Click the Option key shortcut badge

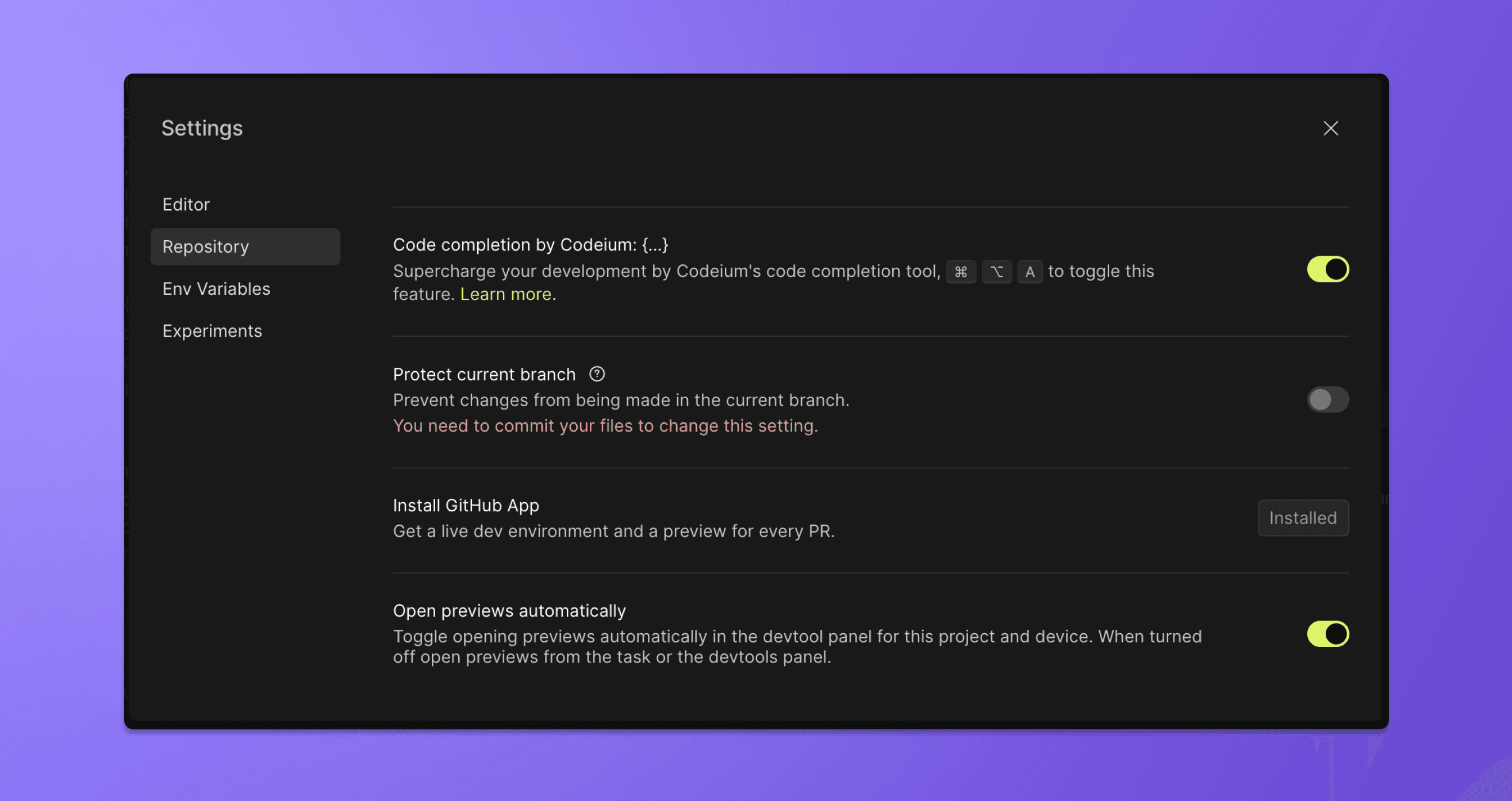click(996, 272)
